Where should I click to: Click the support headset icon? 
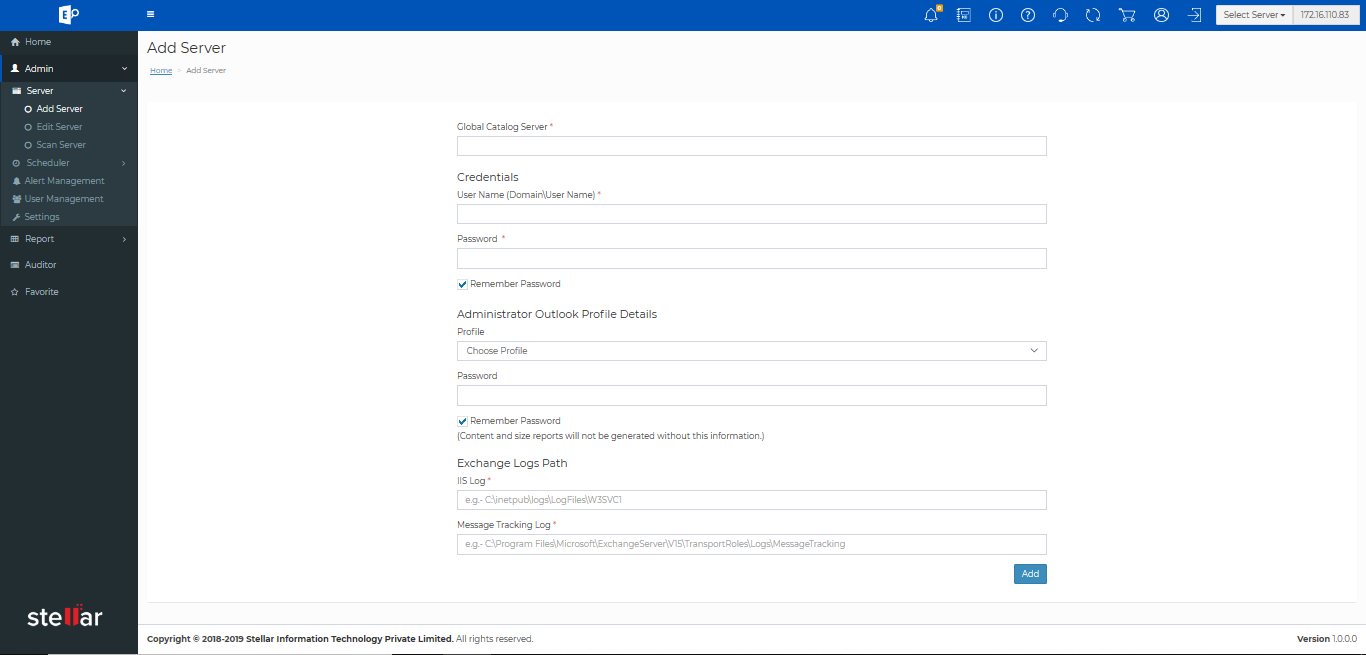(1060, 15)
